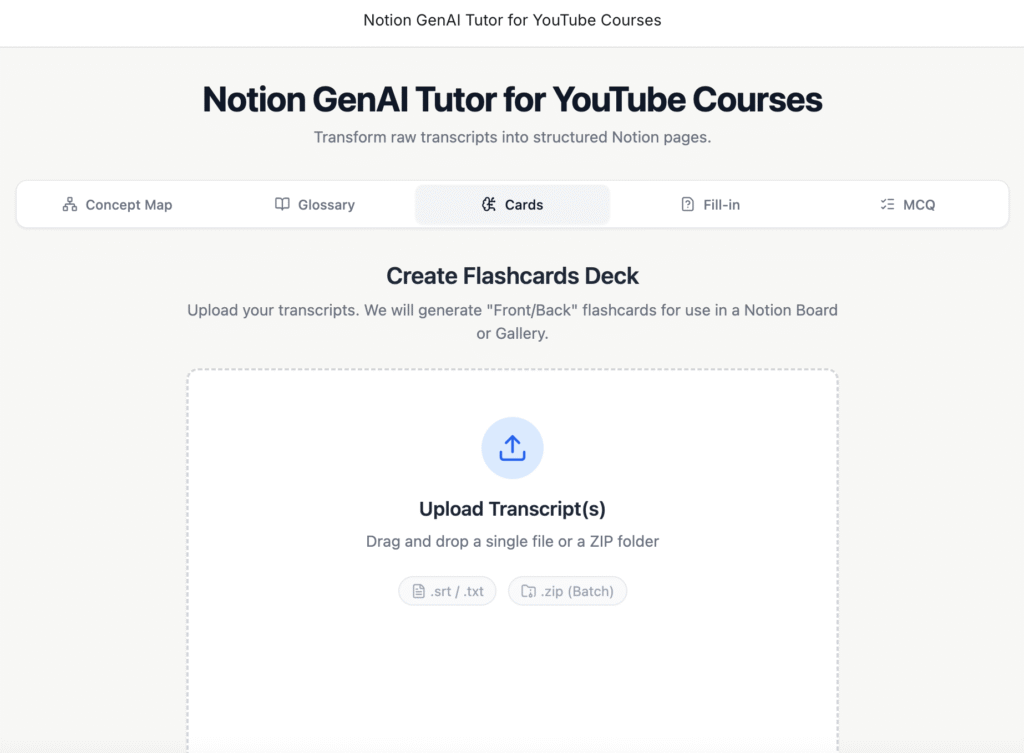The height and width of the screenshot is (753, 1024).
Task: Click the "Create Flashcards Deck" heading
Action: [512, 276]
